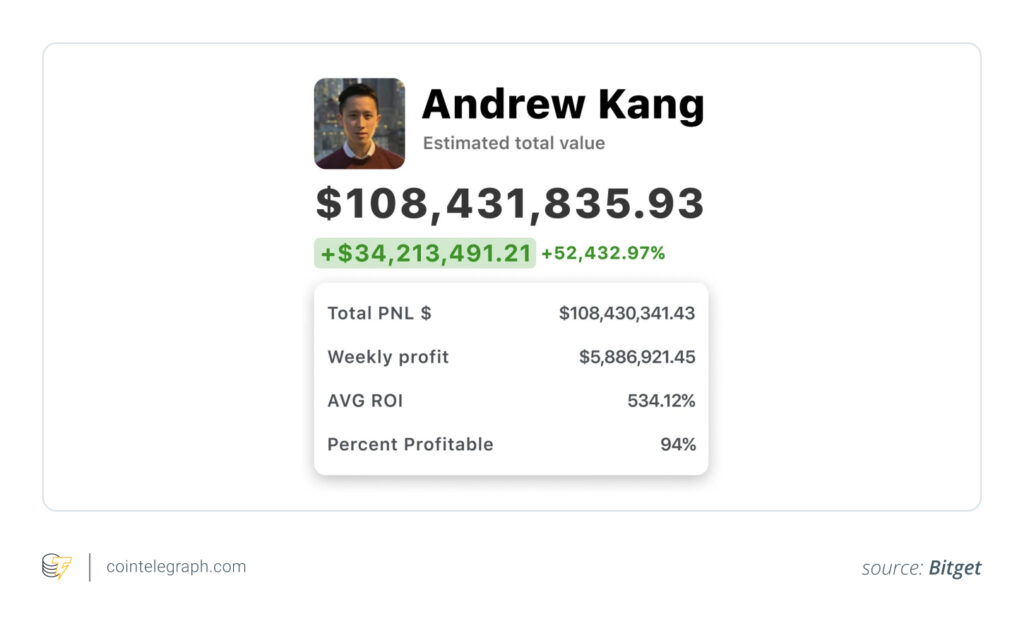The height and width of the screenshot is (624, 1024).
Task: Select the AVG ROI row label
Action: pos(365,401)
